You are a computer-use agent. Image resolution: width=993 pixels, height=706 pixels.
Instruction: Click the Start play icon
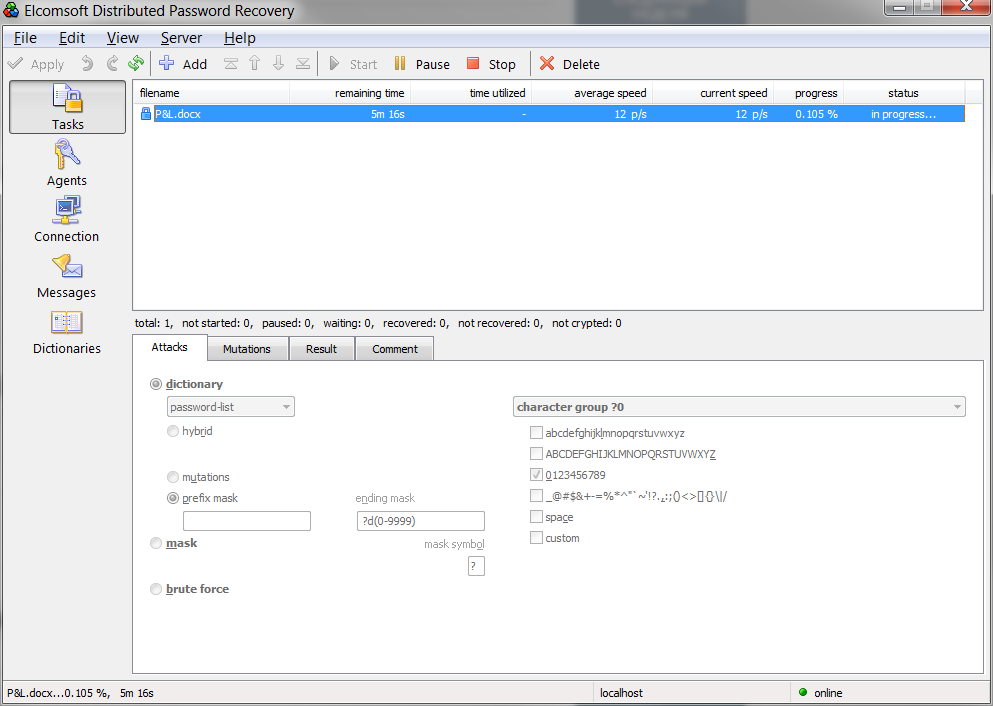point(334,63)
